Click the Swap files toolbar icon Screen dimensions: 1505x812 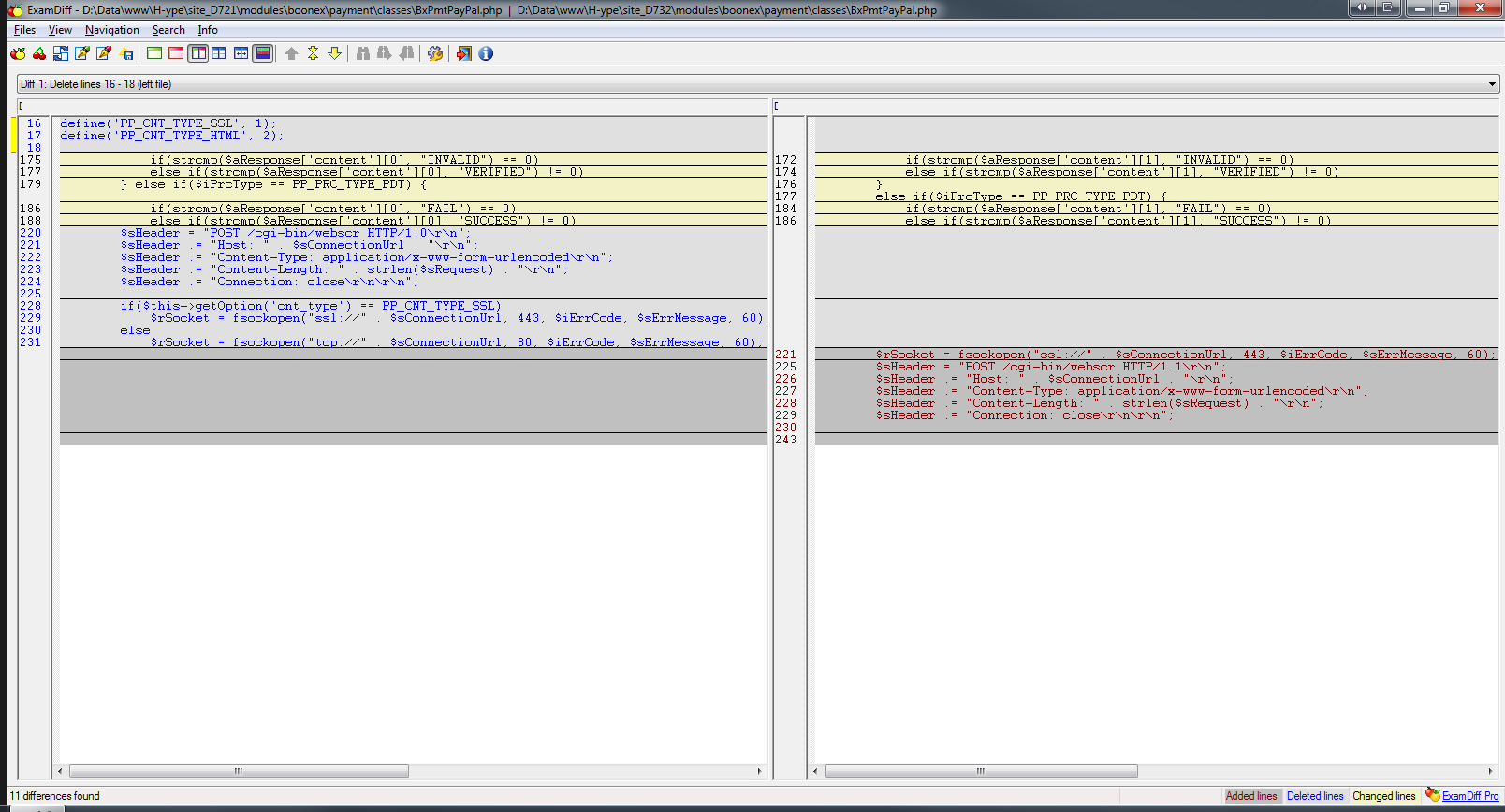point(61,53)
